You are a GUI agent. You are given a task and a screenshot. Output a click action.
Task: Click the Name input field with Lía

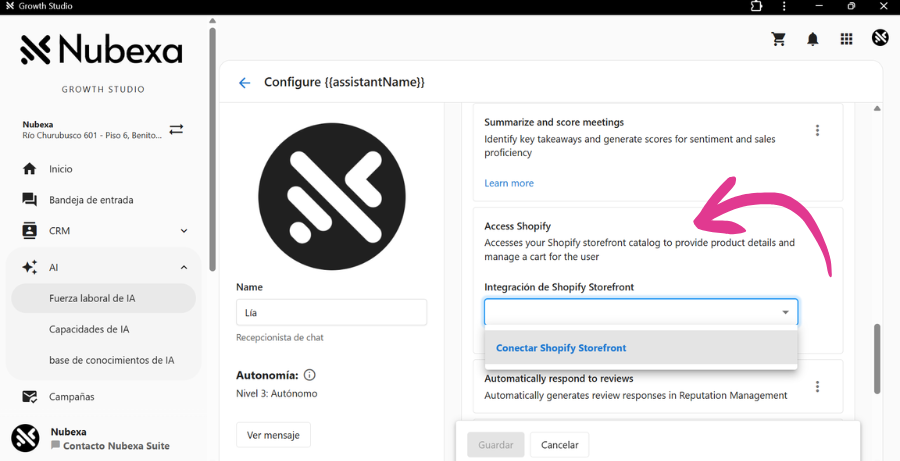[x=331, y=312]
